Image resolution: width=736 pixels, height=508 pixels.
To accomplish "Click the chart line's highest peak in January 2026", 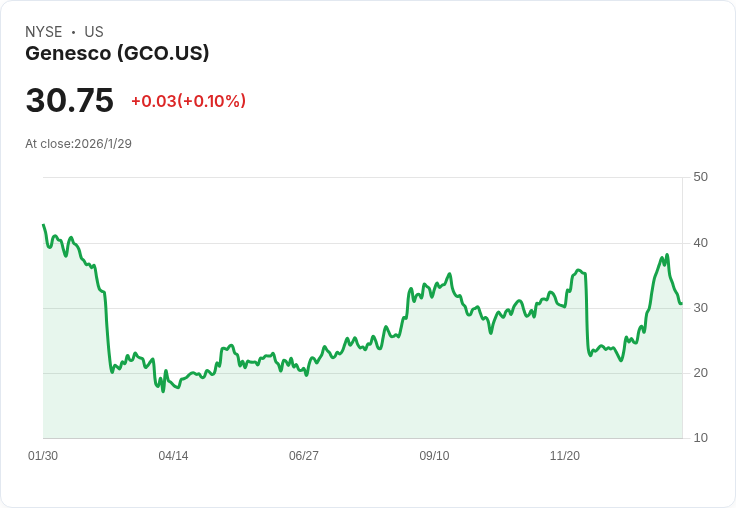I will click(667, 255).
